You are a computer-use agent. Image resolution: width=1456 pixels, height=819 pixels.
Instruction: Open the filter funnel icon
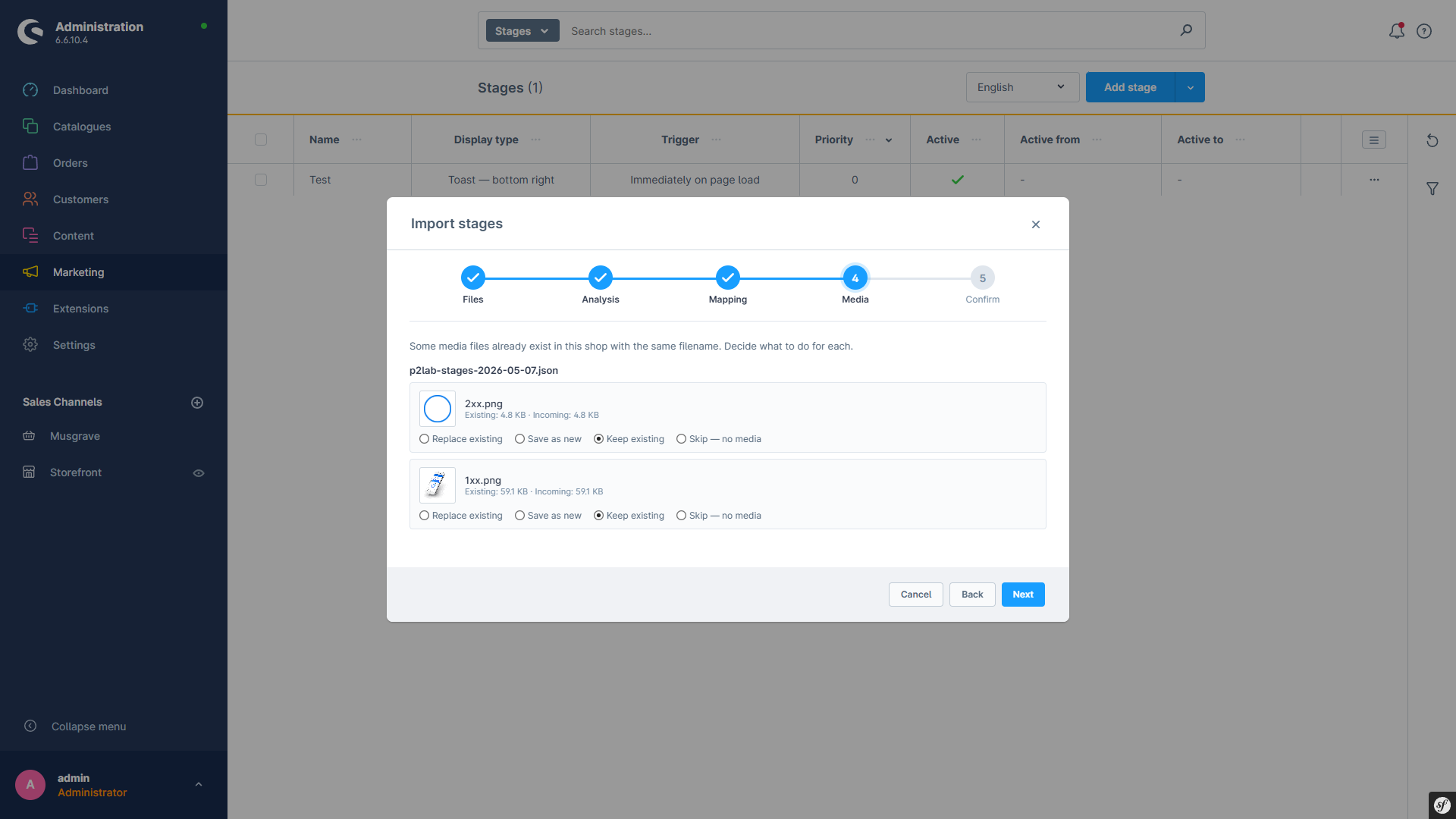[x=1432, y=188]
